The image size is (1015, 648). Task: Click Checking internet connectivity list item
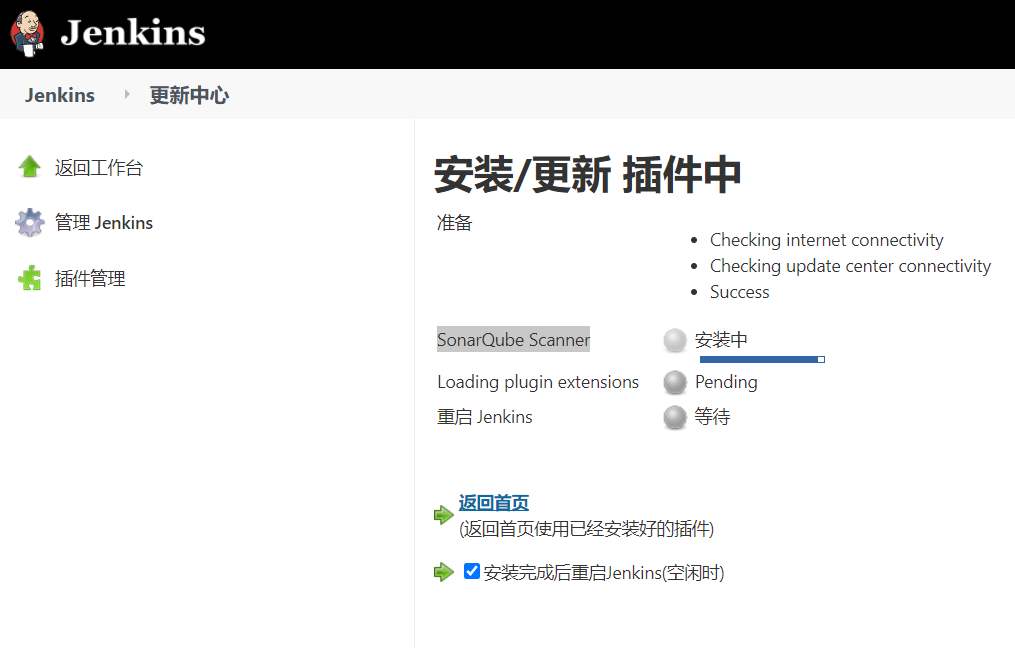click(827, 240)
